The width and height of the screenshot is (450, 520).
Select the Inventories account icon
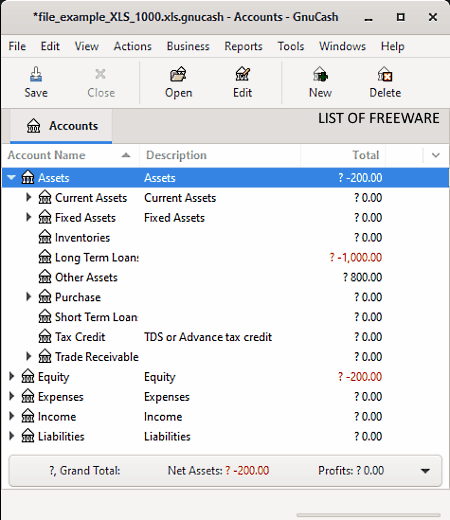[x=45, y=237]
